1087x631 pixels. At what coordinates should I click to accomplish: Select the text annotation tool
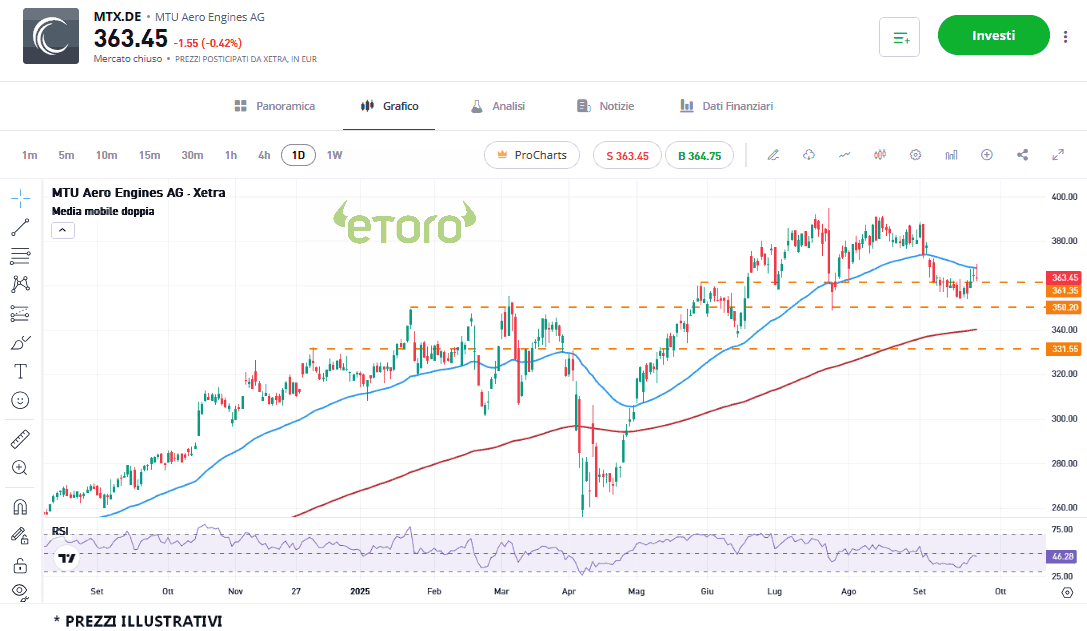[20, 371]
